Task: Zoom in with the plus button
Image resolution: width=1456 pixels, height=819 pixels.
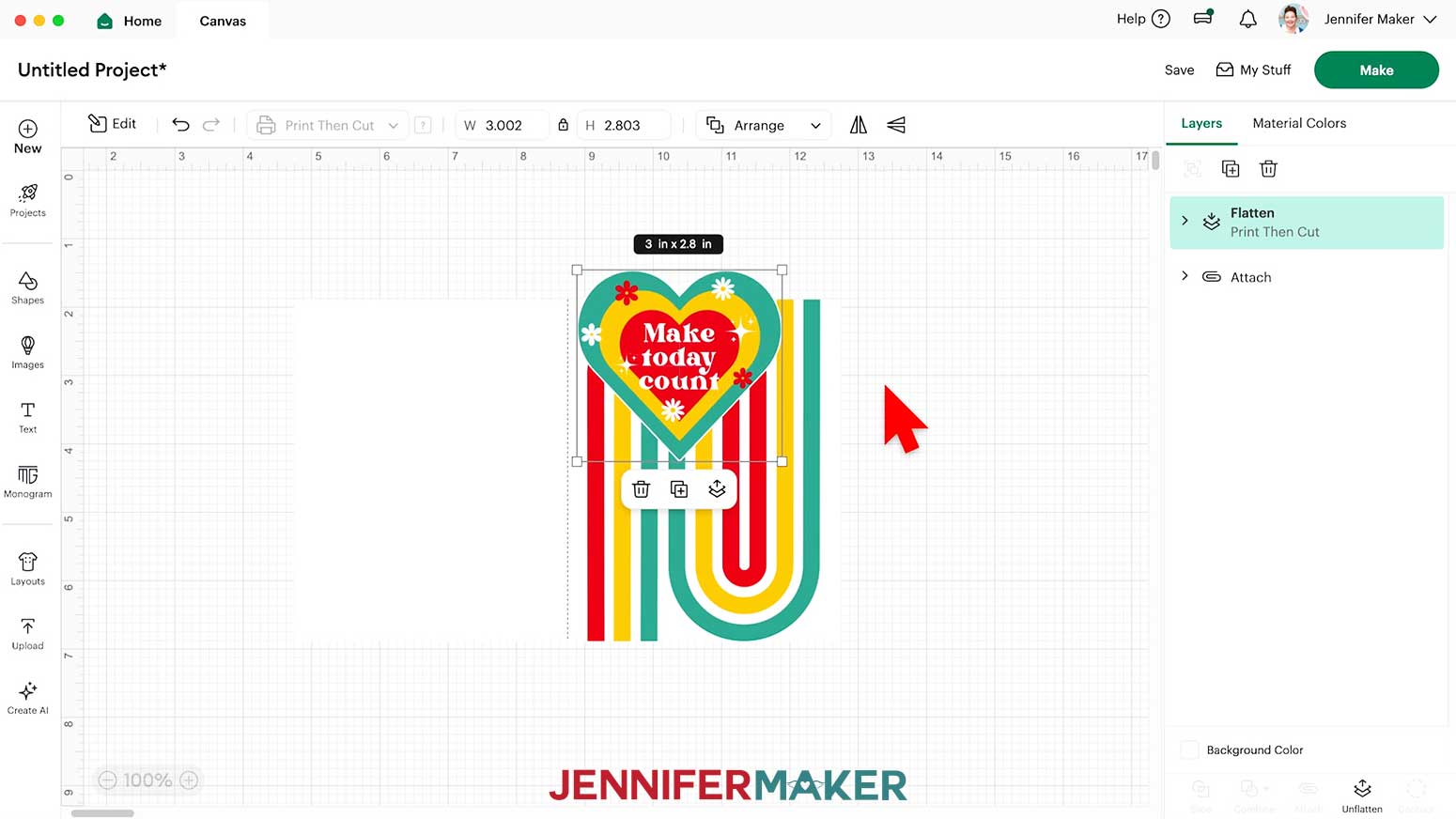Action: pos(189,780)
